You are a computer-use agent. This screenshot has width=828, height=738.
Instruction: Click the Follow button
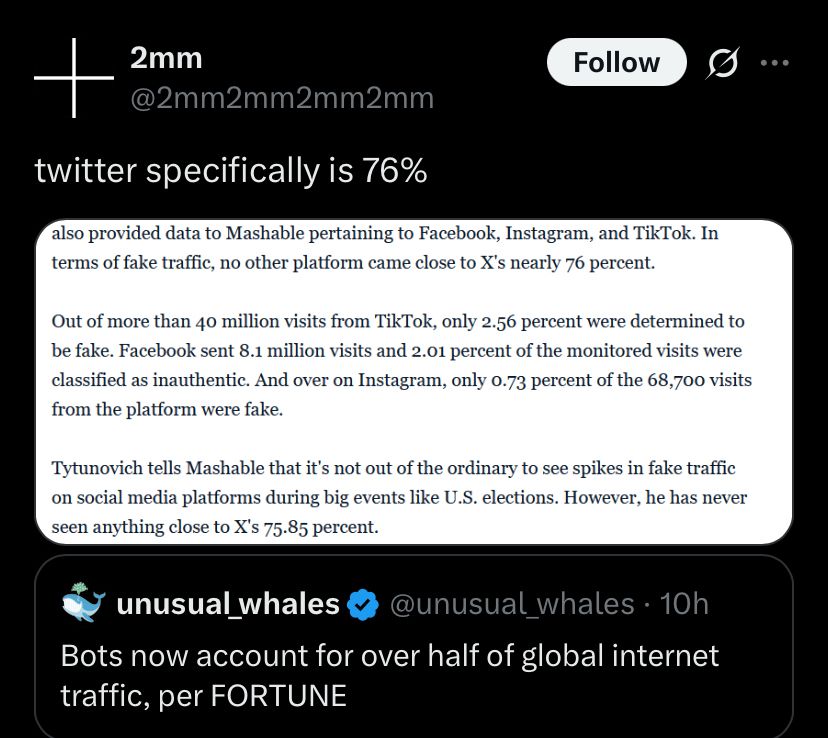tap(616, 62)
